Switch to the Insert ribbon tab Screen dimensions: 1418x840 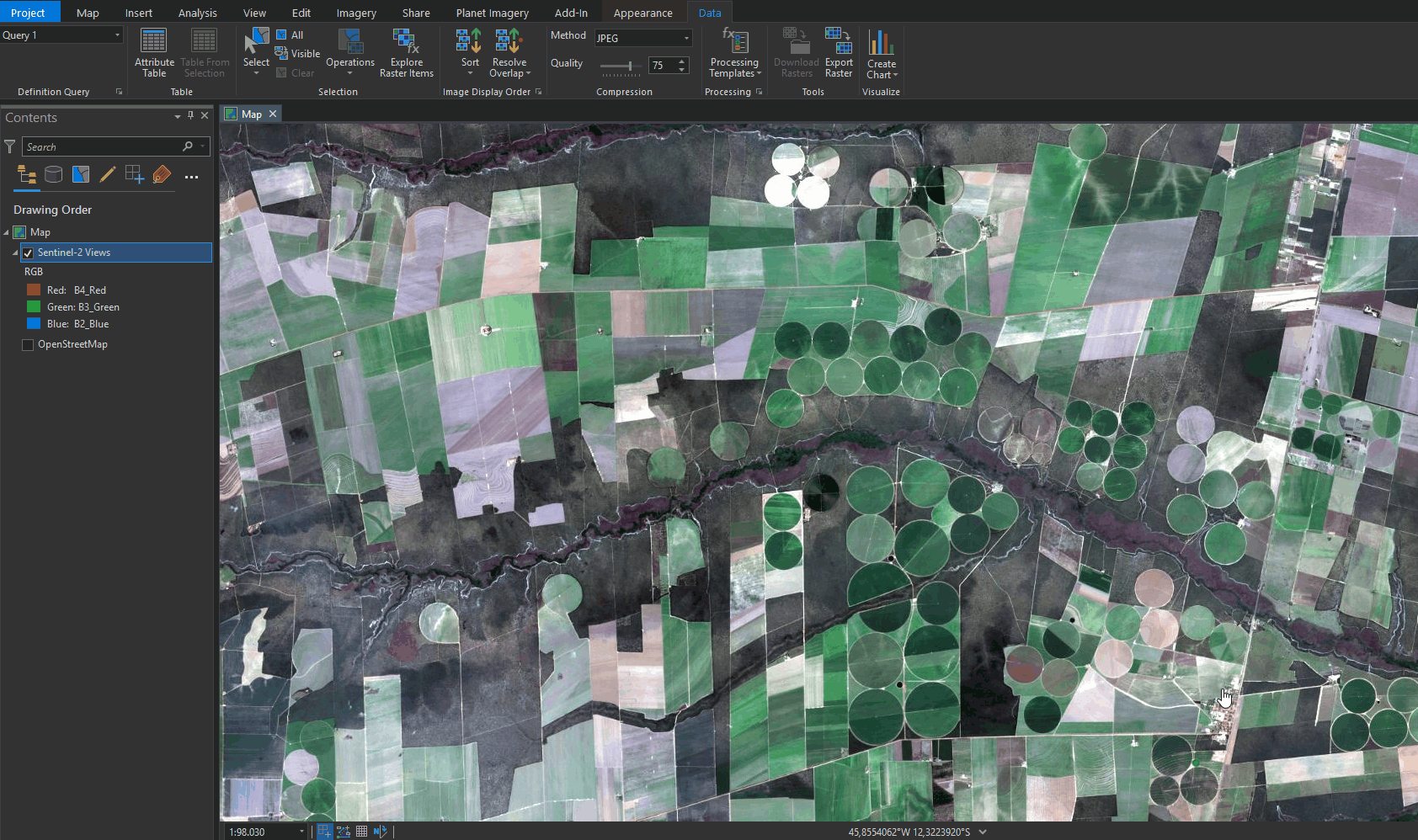pos(139,13)
